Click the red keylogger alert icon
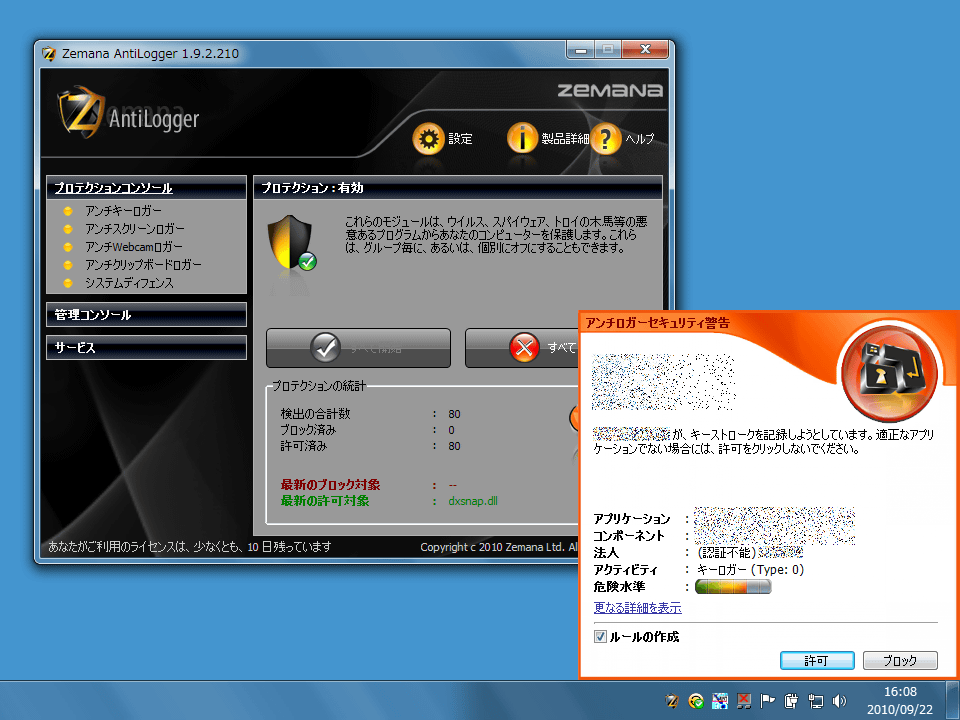Screen dimensions: 960x720 click(890, 373)
